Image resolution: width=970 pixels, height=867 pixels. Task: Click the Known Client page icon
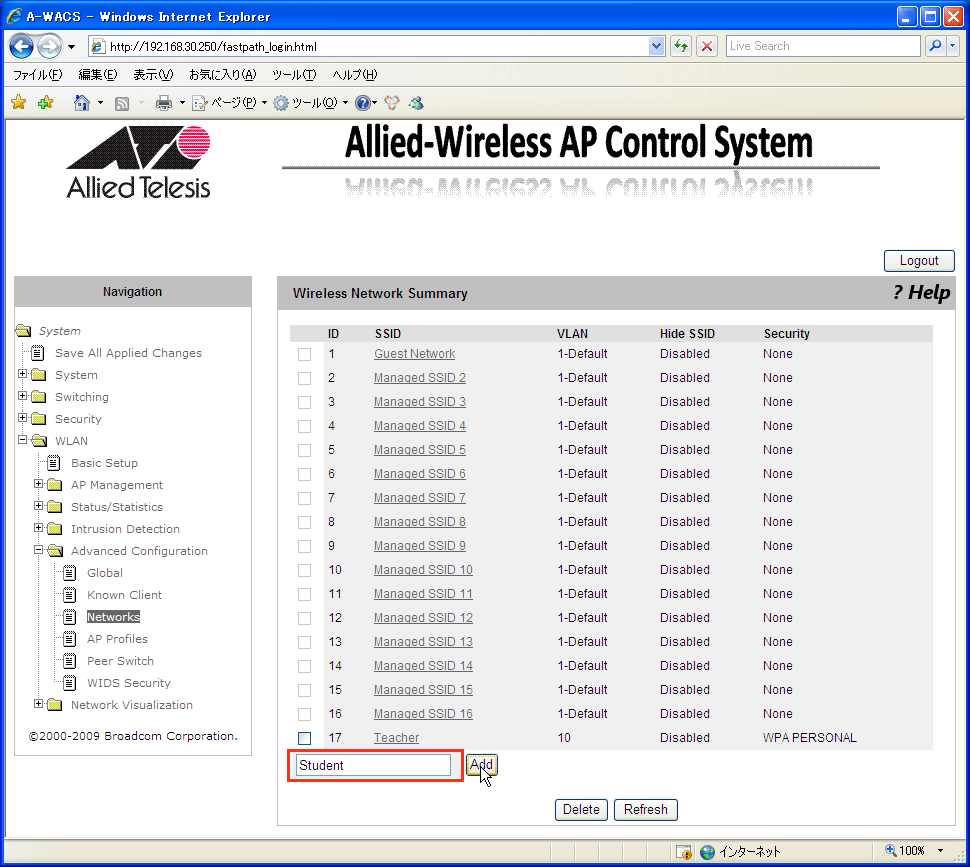(70, 595)
